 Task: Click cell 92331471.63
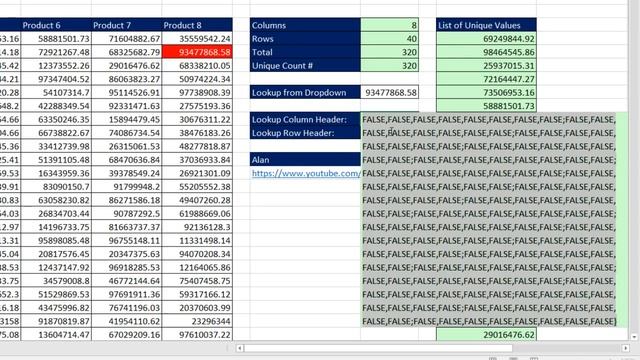pyautogui.click(x=127, y=106)
